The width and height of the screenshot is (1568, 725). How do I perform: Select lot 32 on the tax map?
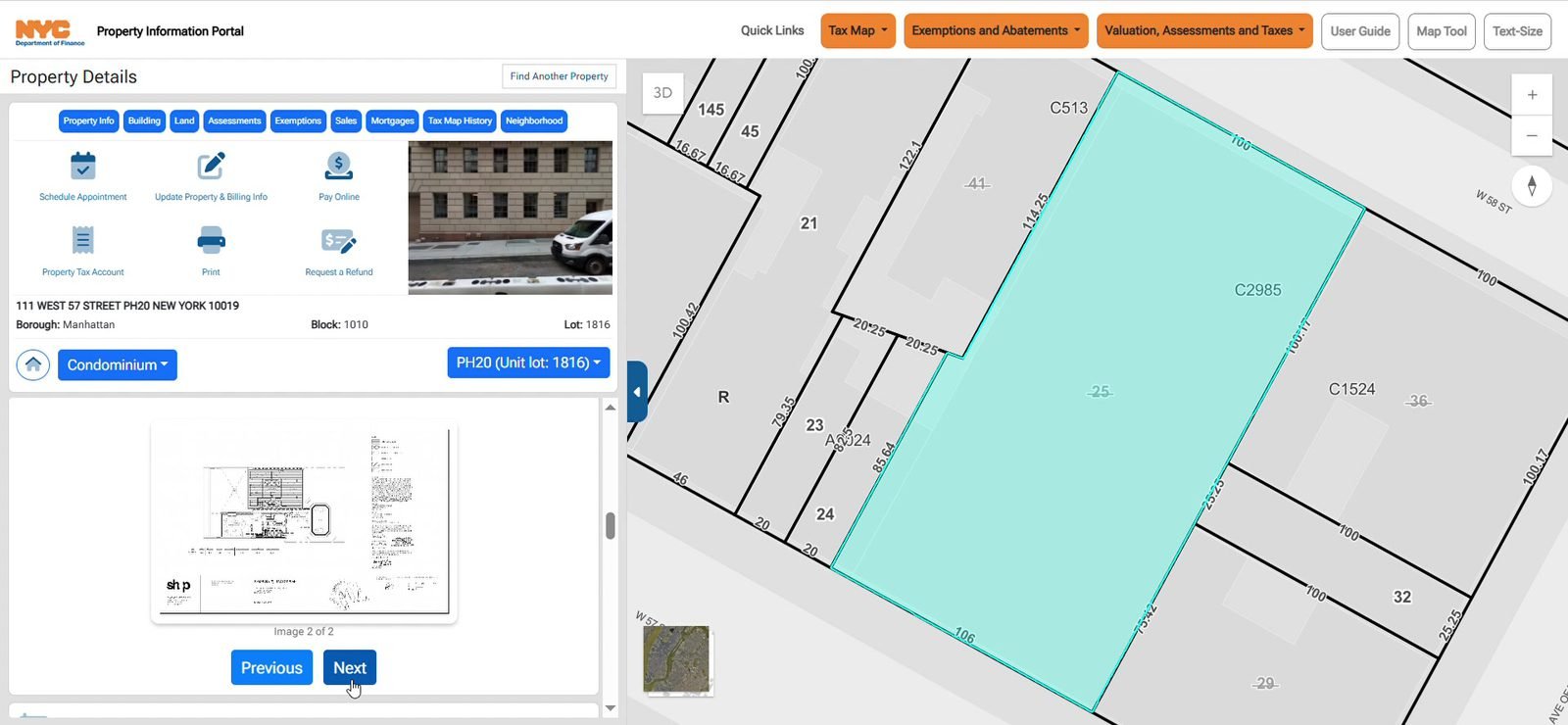[1402, 597]
